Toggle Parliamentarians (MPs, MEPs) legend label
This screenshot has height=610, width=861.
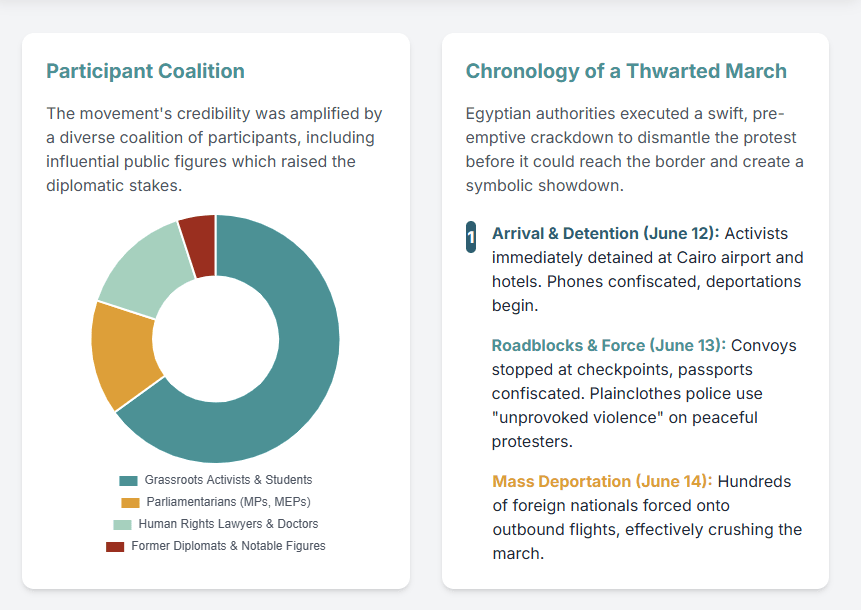(229, 502)
